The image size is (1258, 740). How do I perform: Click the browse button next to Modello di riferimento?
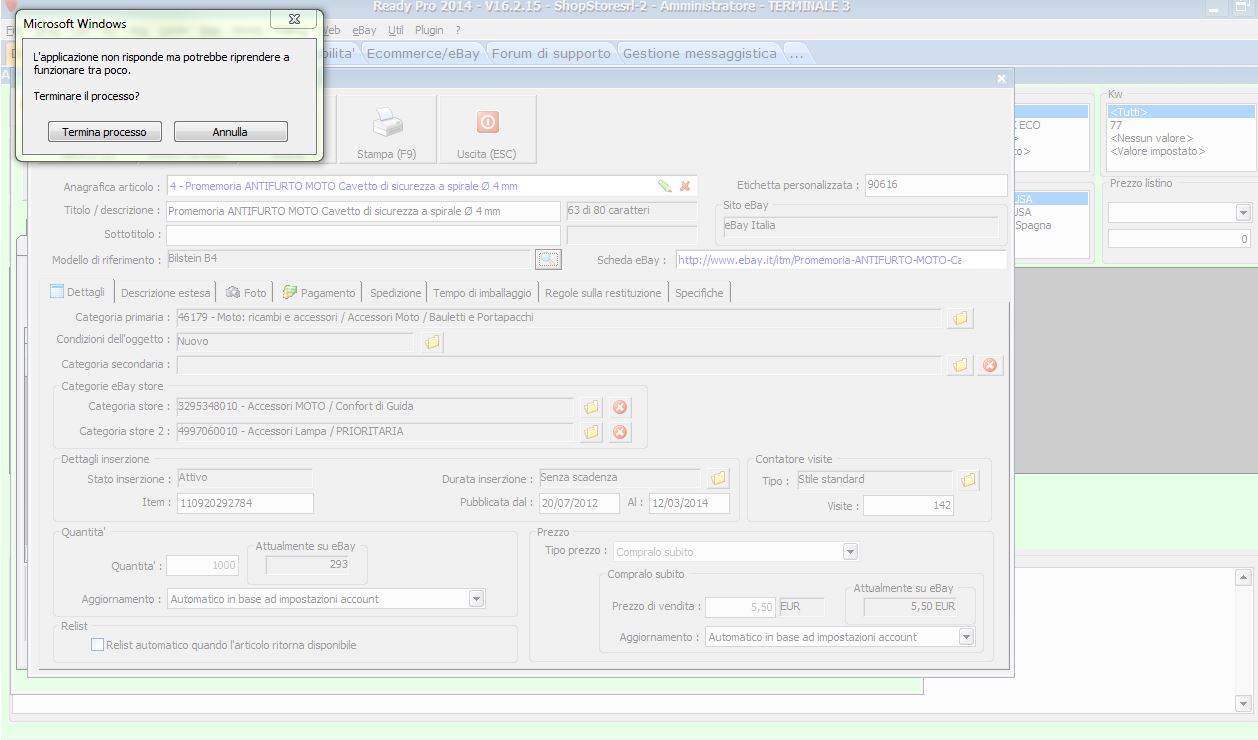click(548, 260)
